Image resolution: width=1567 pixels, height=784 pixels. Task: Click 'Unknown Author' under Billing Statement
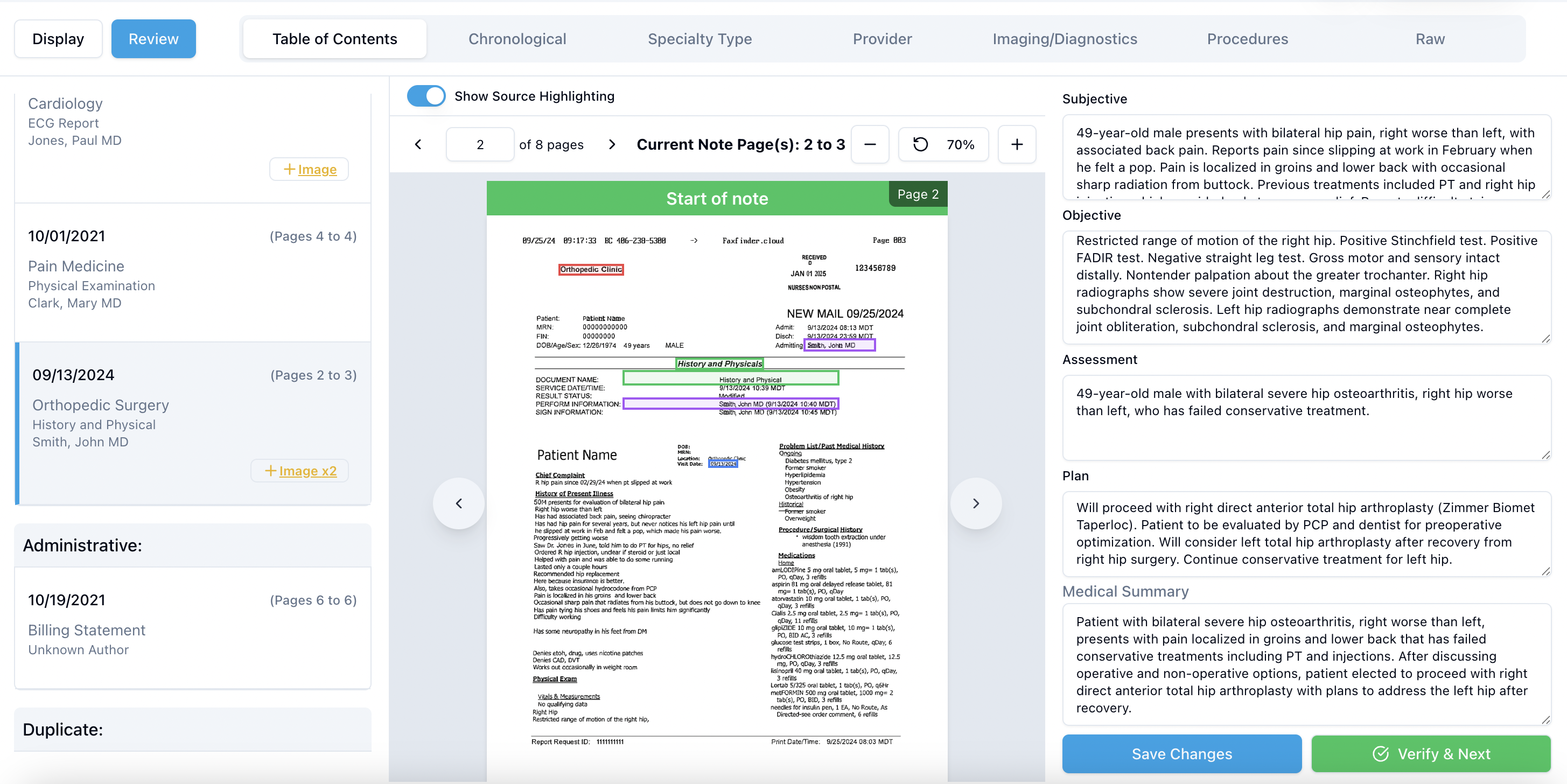coord(79,650)
